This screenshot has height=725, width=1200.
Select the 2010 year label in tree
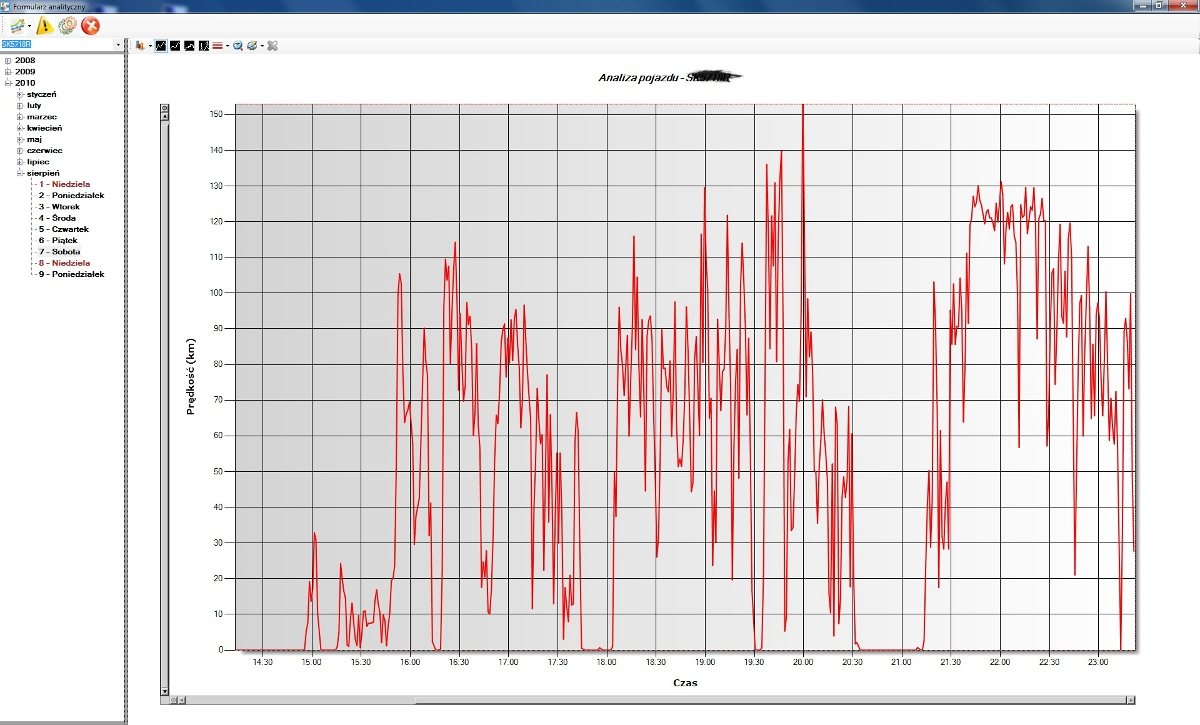[25, 83]
